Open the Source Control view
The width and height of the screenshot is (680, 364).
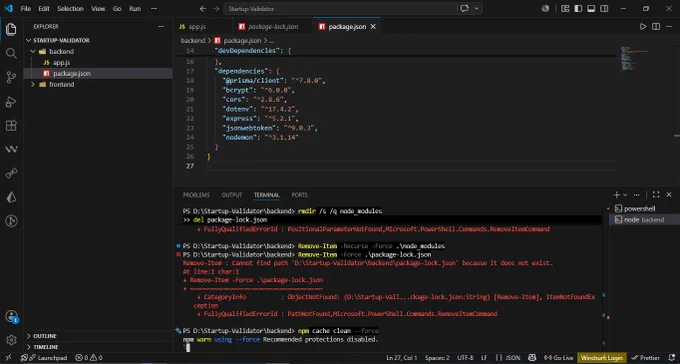pyautogui.click(x=11, y=78)
